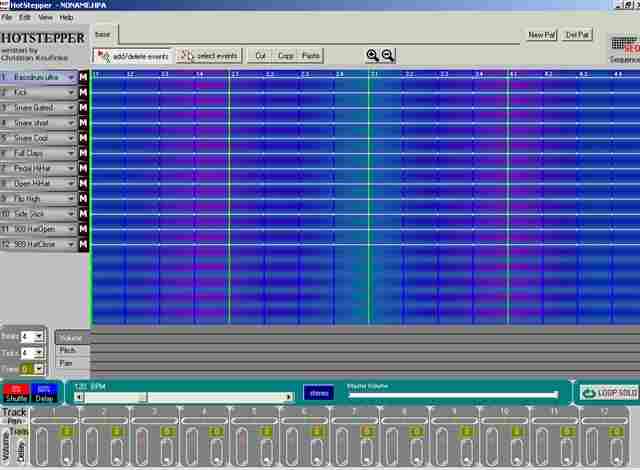Screen dimensions: 640x470
Task: Activate the add/delete events tool
Action: pyautogui.click(x=133, y=56)
